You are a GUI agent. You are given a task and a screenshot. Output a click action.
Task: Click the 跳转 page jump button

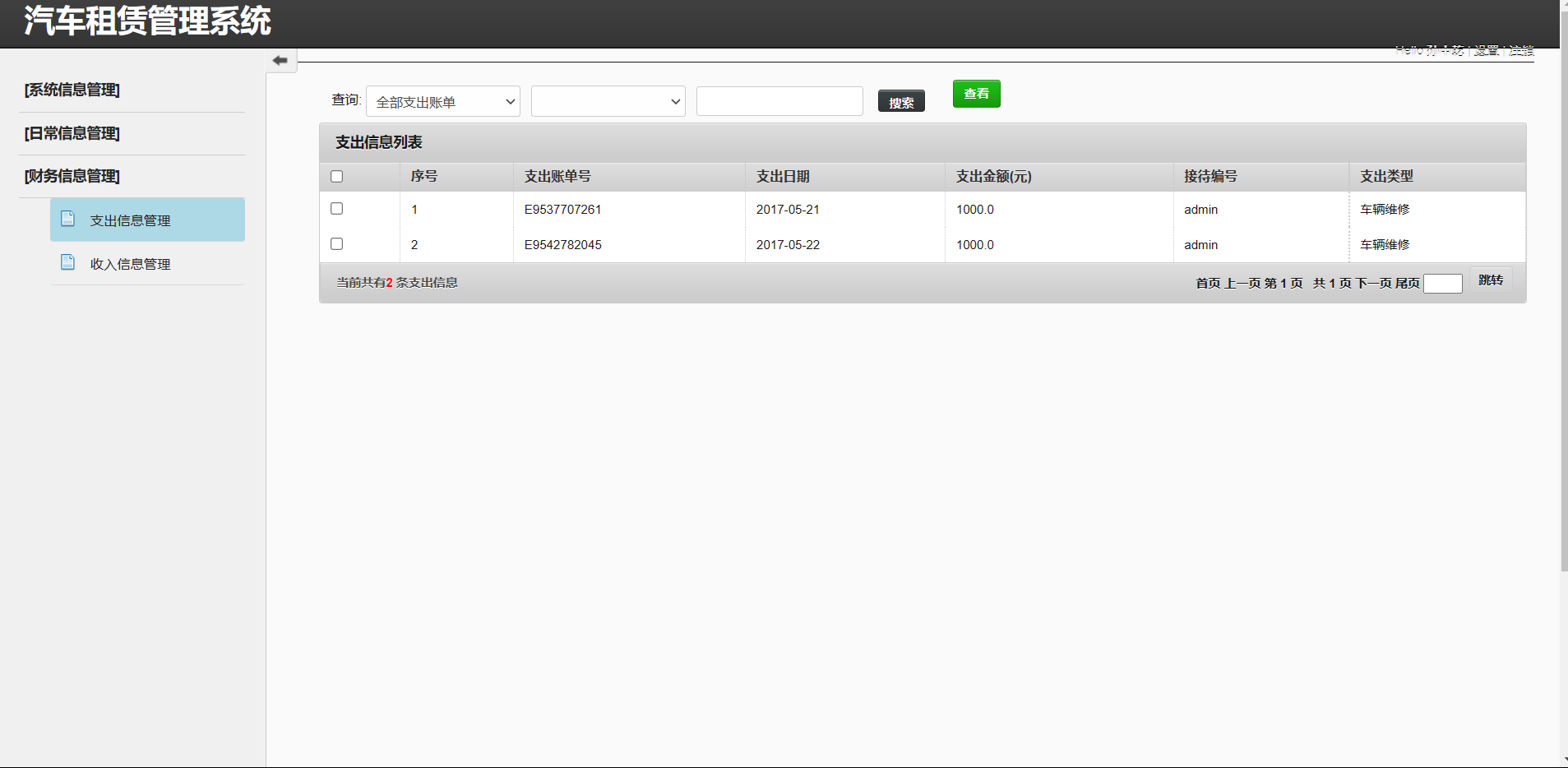(x=1491, y=280)
